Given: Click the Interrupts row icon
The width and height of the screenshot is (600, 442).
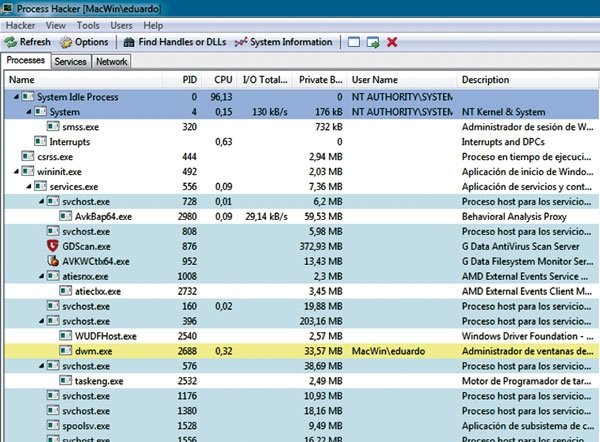Looking at the screenshot, I should 40,141.
